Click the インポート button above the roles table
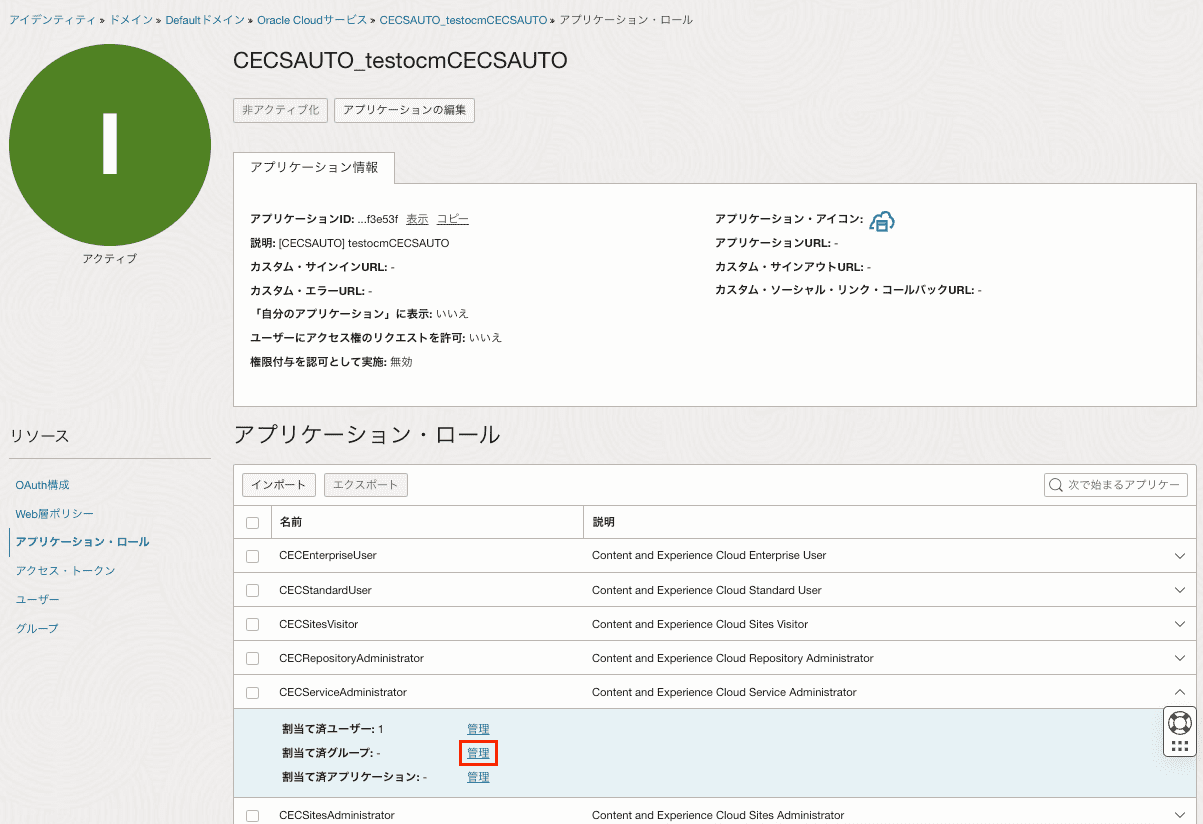Screen dimensions: 1203x824 click(278, 484)
